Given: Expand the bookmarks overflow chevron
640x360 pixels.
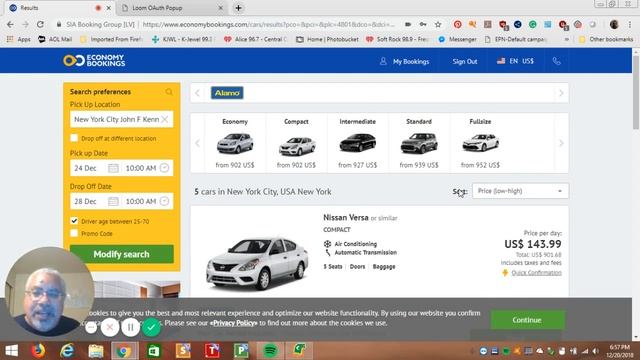Looking at the screenshot, I should click(567, 40).
